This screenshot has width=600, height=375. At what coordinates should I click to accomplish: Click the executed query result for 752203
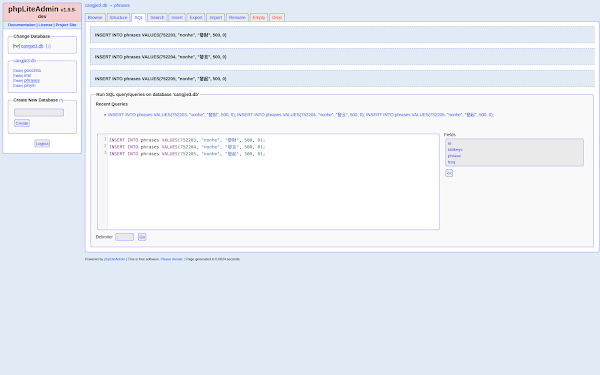click(342, 35)
